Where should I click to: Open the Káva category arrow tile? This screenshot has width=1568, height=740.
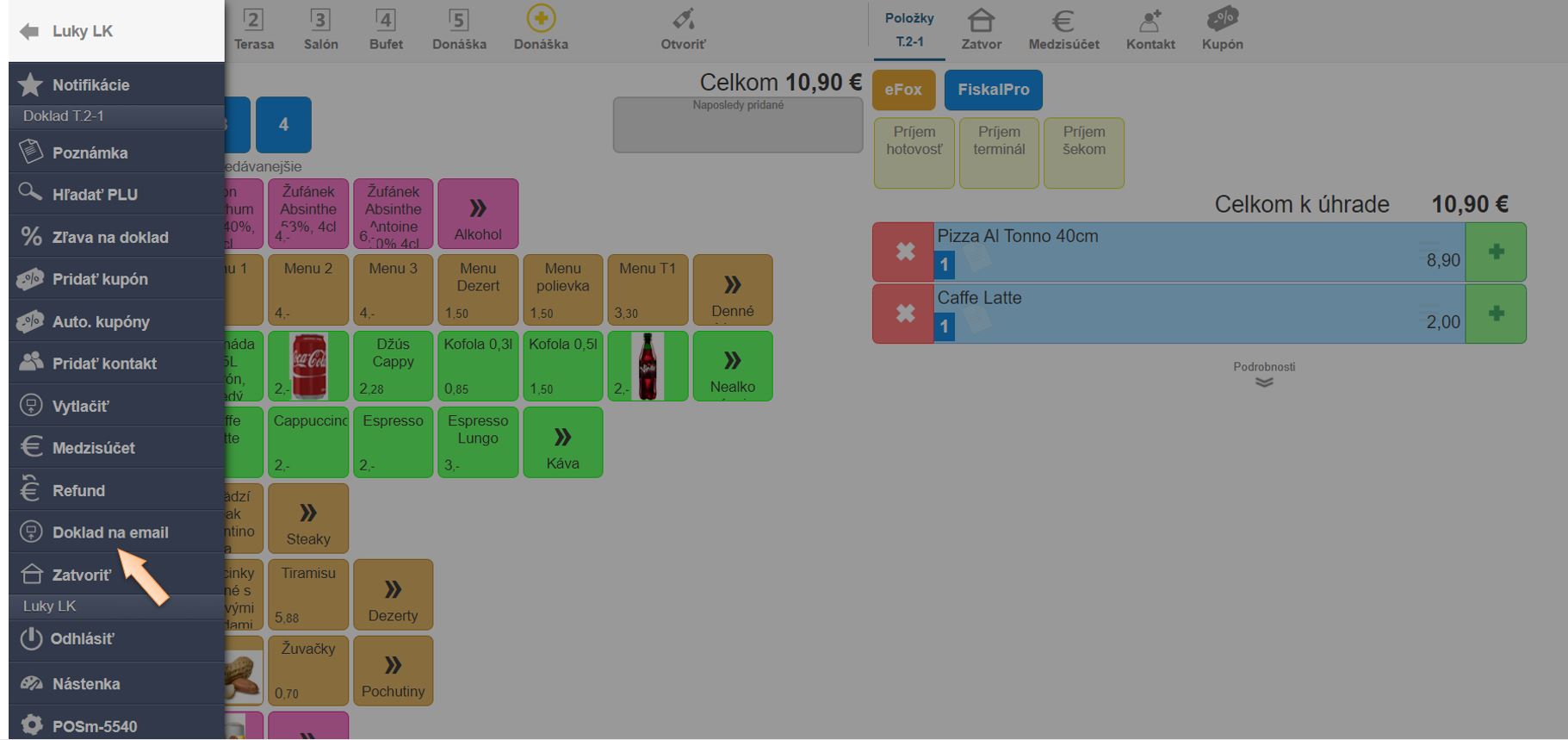pos(562,442)
